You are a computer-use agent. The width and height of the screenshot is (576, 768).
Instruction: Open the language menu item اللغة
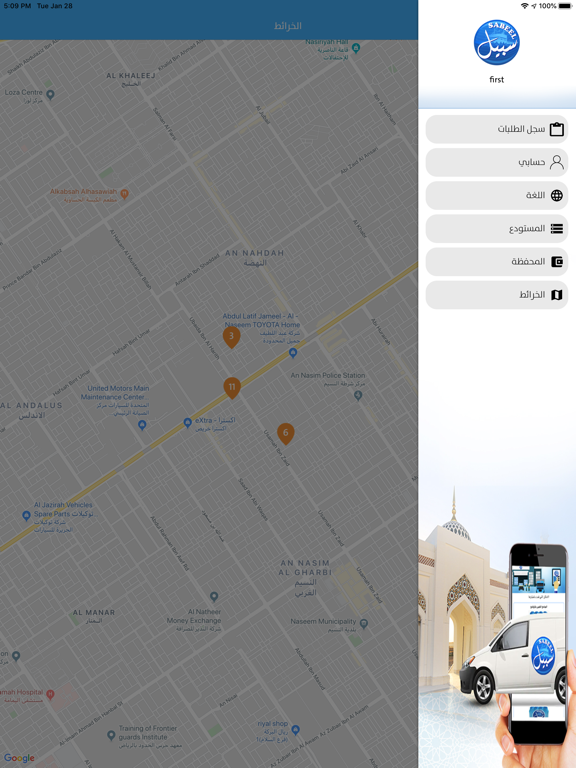[497, 195]
